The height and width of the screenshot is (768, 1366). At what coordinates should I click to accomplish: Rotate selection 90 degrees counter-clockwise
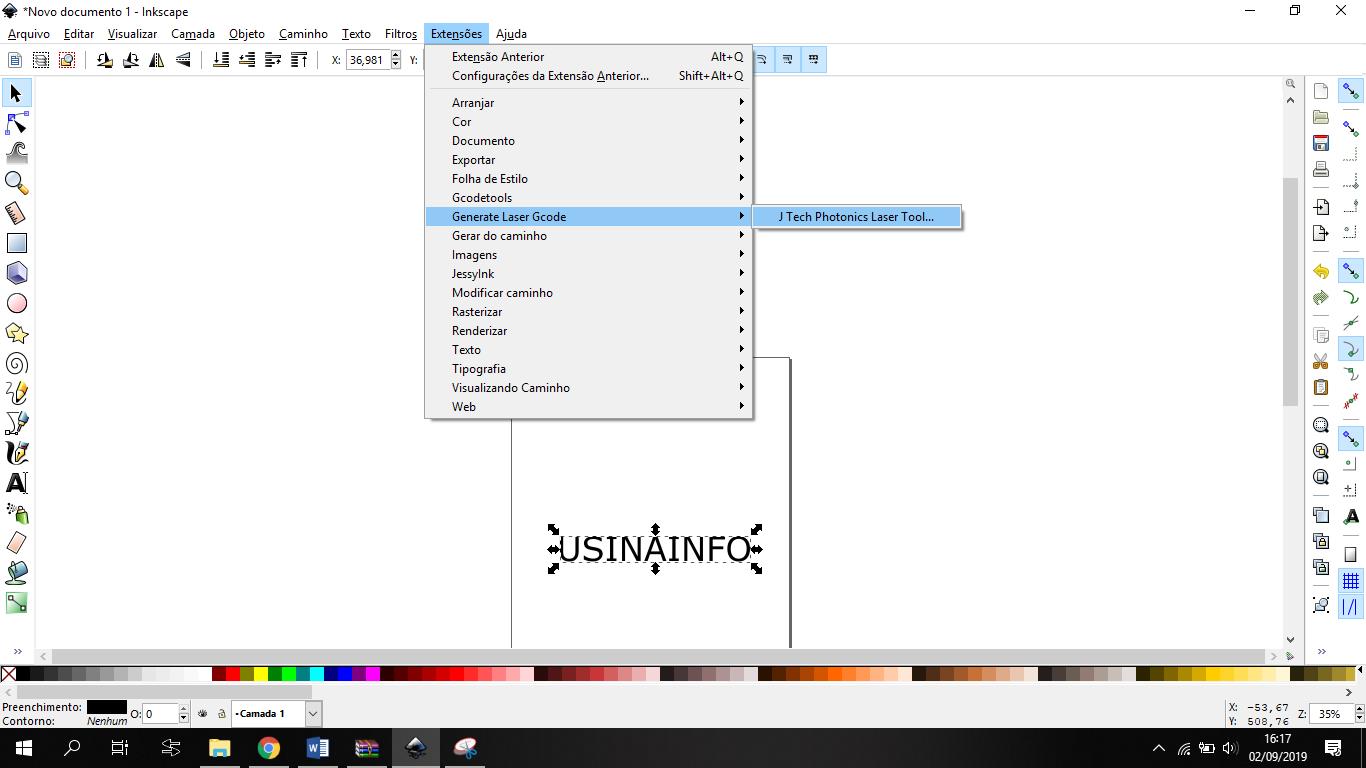click(105, 60)
